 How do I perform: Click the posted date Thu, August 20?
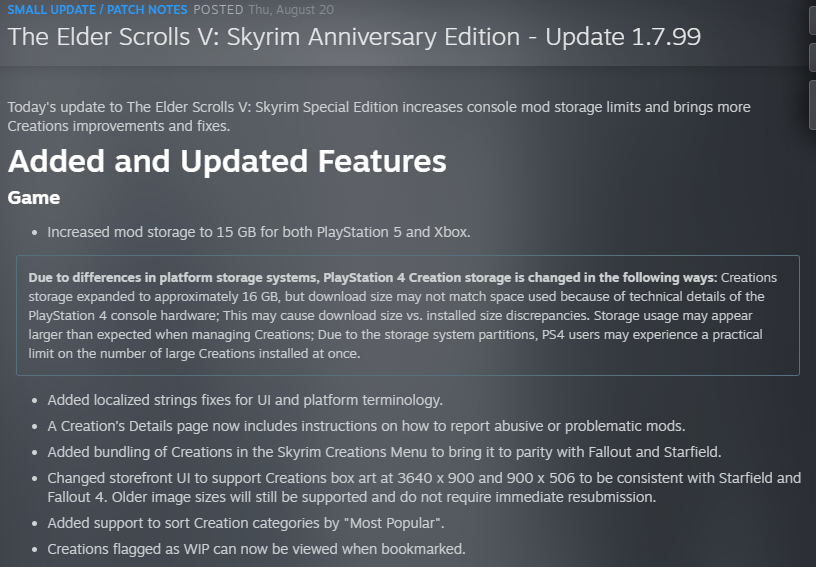pos(291,9)
